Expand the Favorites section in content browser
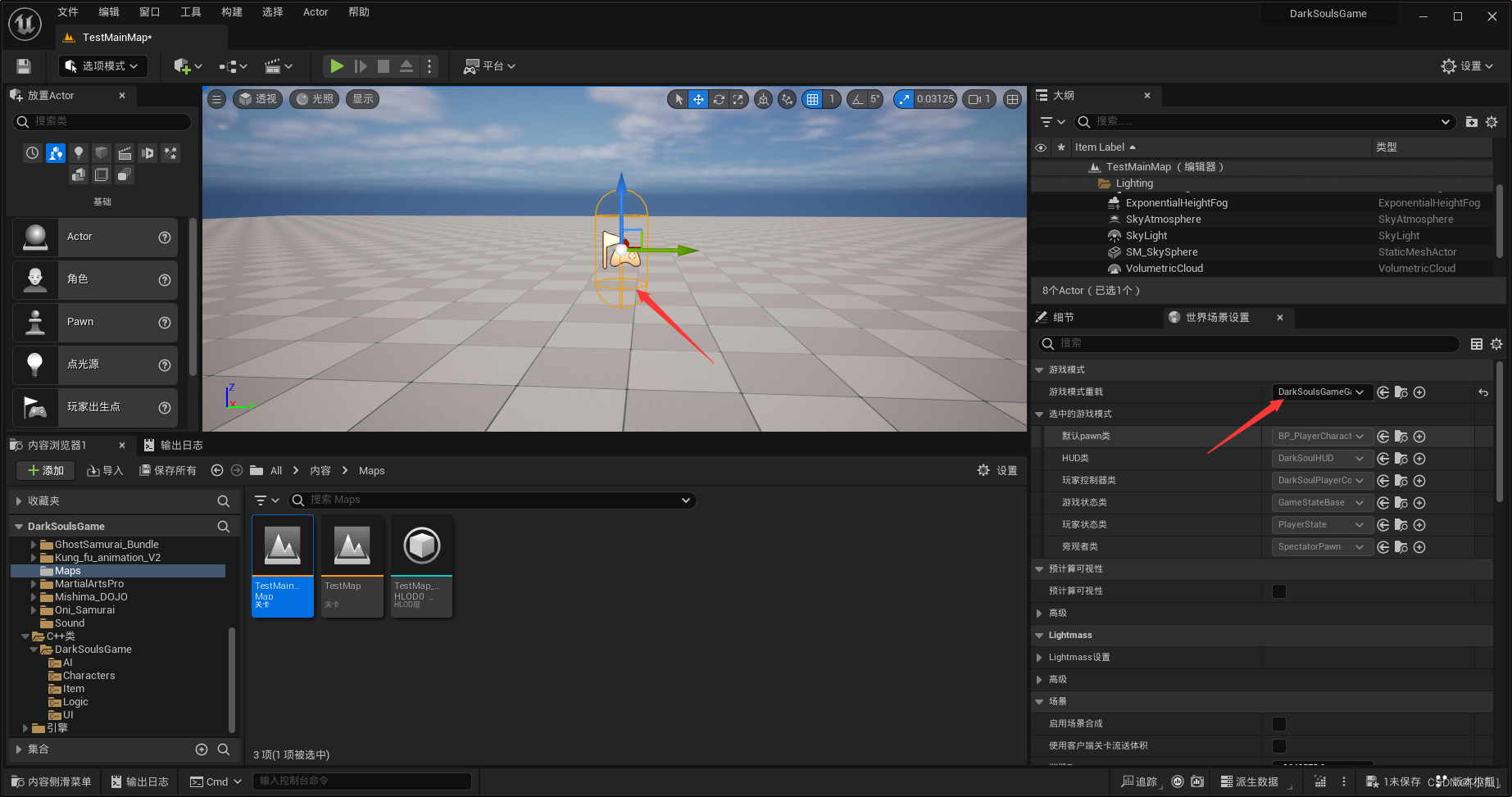Image resolution: width=1512 pixels, height=797 pixels. (x=19, y=501)
